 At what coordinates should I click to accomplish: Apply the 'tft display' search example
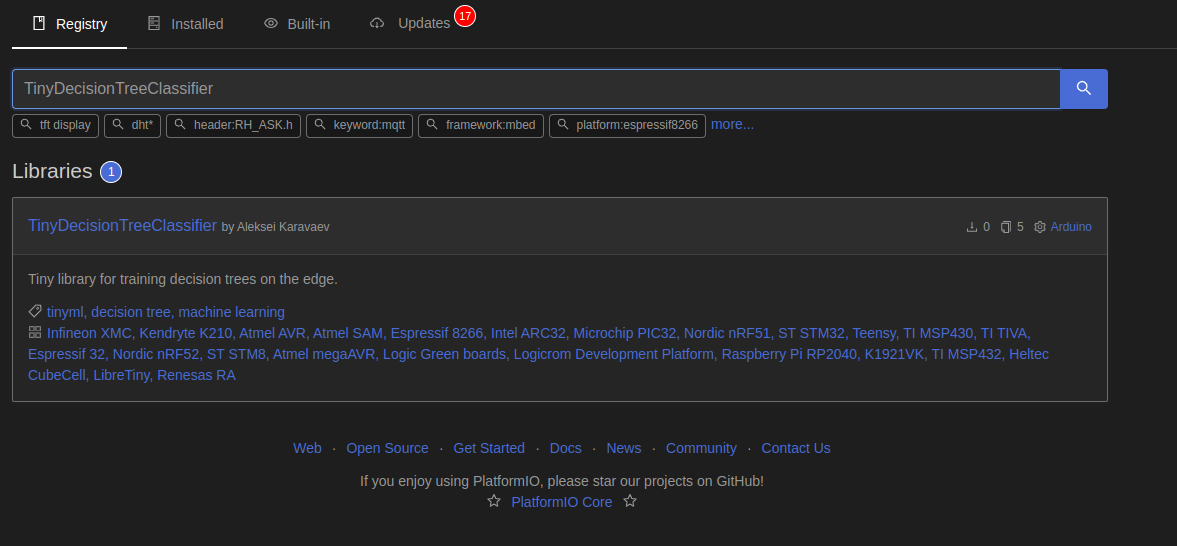[56, 125]
